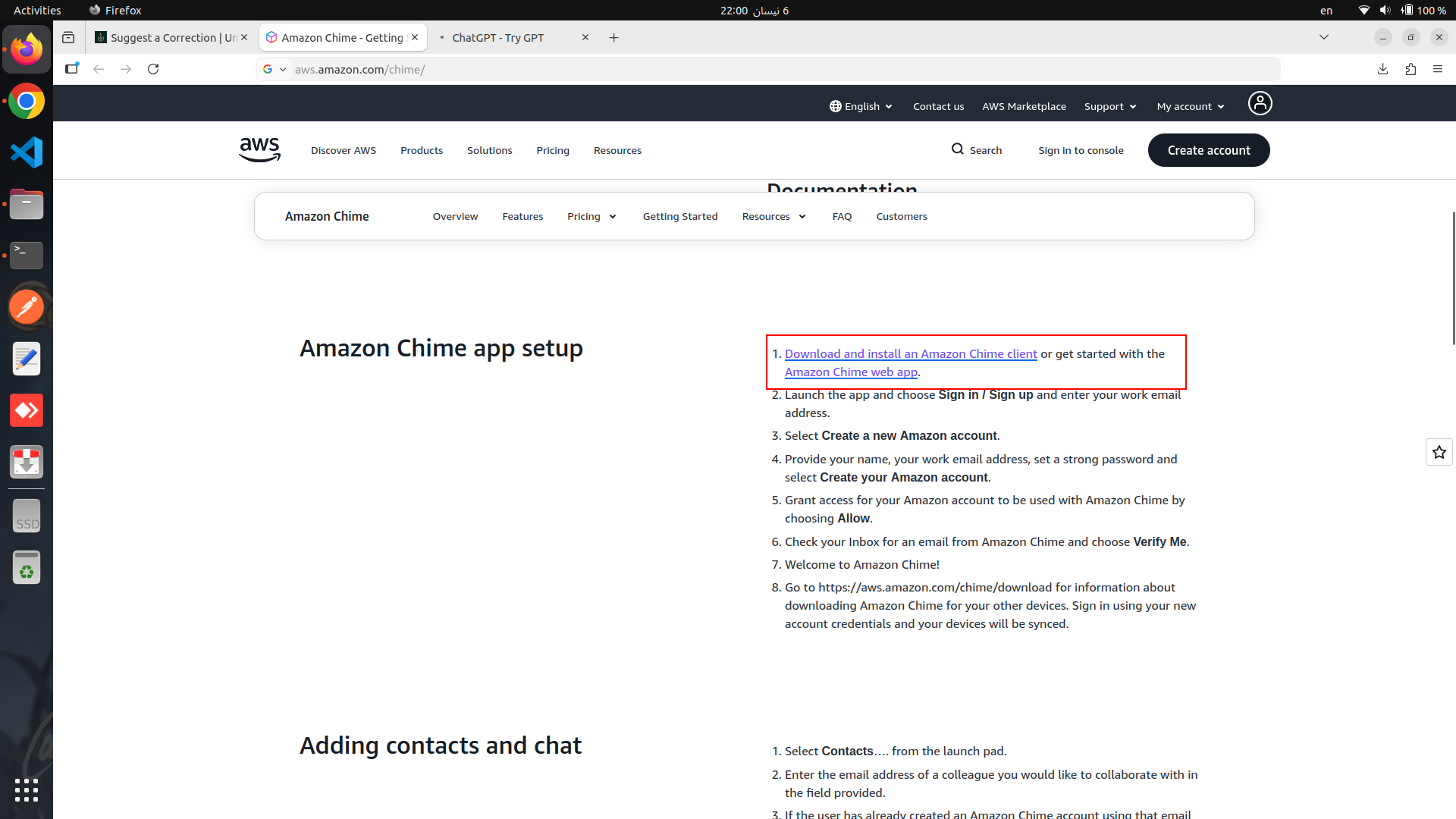Click the URL address bar

click(758, 69)
